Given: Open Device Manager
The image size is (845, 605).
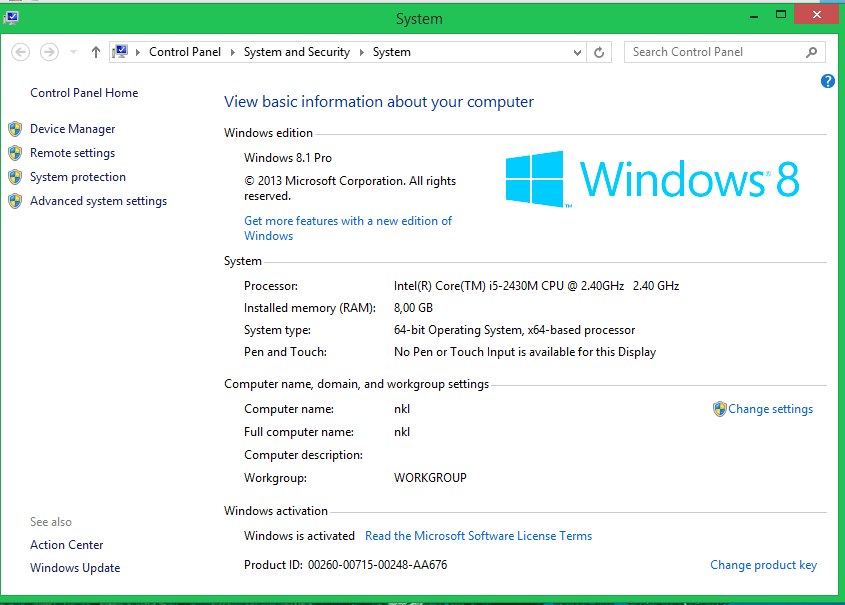Looking at the screenshot, I should pos(72,129).
